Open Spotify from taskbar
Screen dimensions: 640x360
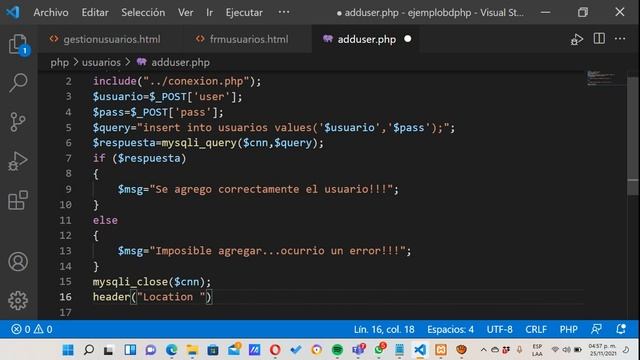tap(337, 350)
